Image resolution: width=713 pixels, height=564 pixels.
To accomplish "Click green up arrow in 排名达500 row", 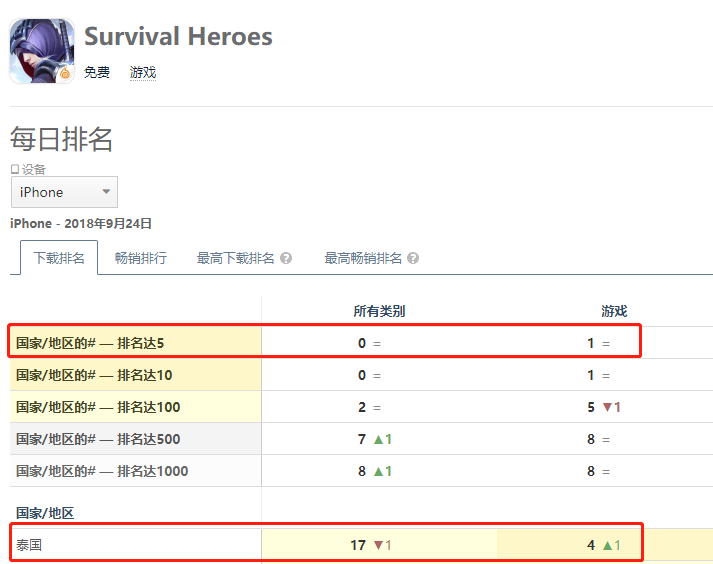I will (378, 439).
